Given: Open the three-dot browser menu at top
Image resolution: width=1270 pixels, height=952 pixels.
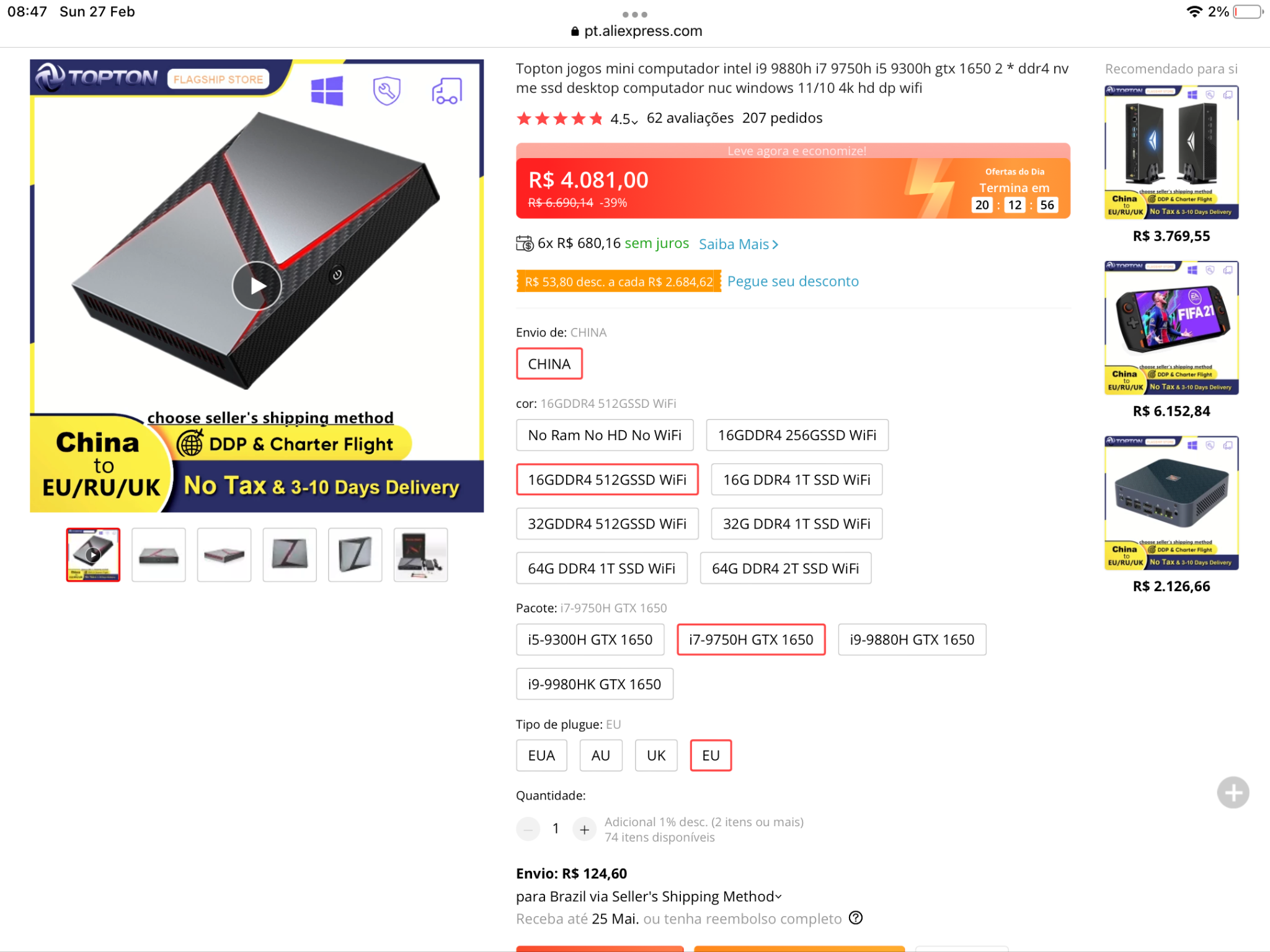Looking at the screenshot, I should (634, 14).
